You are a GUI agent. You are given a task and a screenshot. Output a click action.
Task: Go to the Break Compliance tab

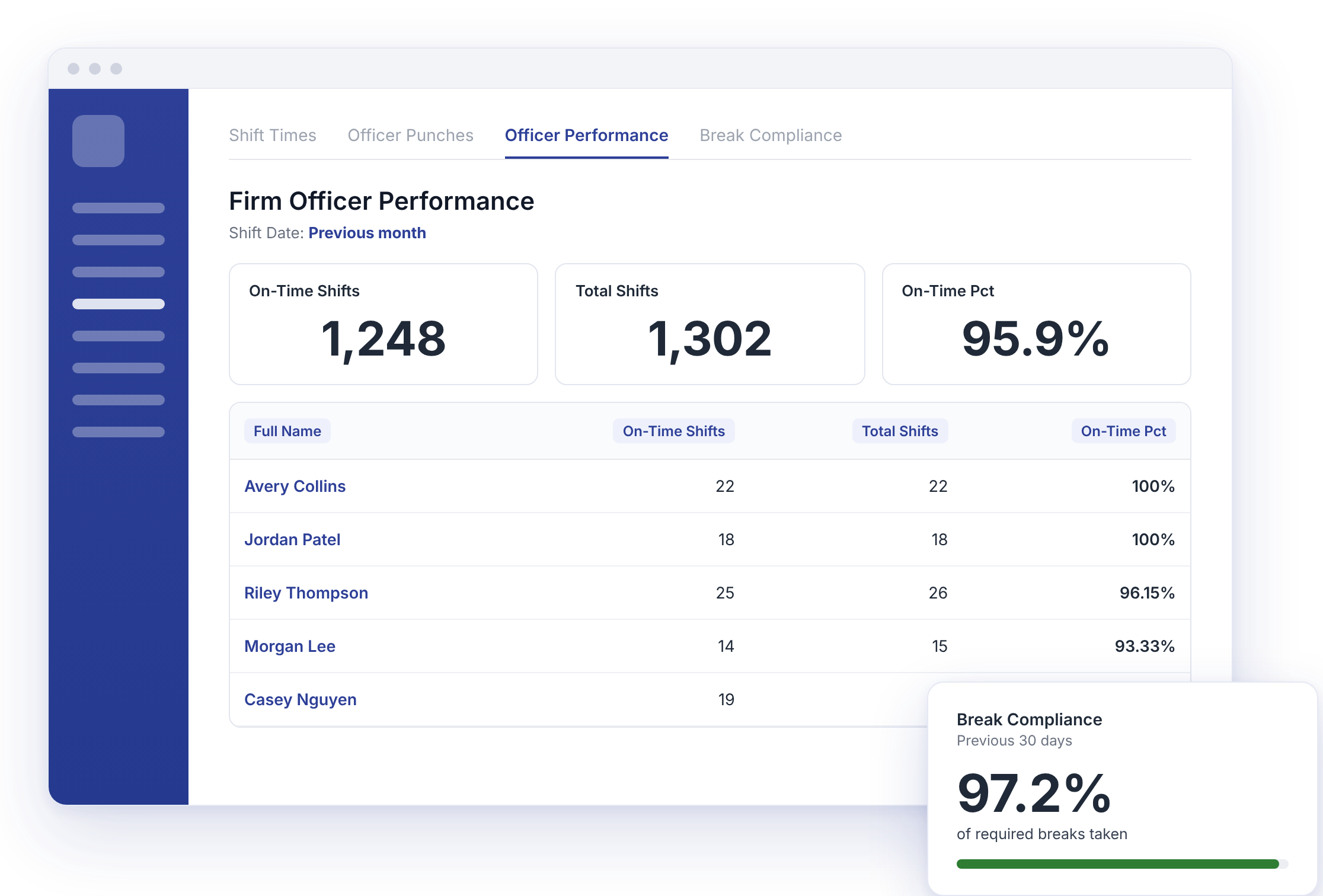point(771,136)
